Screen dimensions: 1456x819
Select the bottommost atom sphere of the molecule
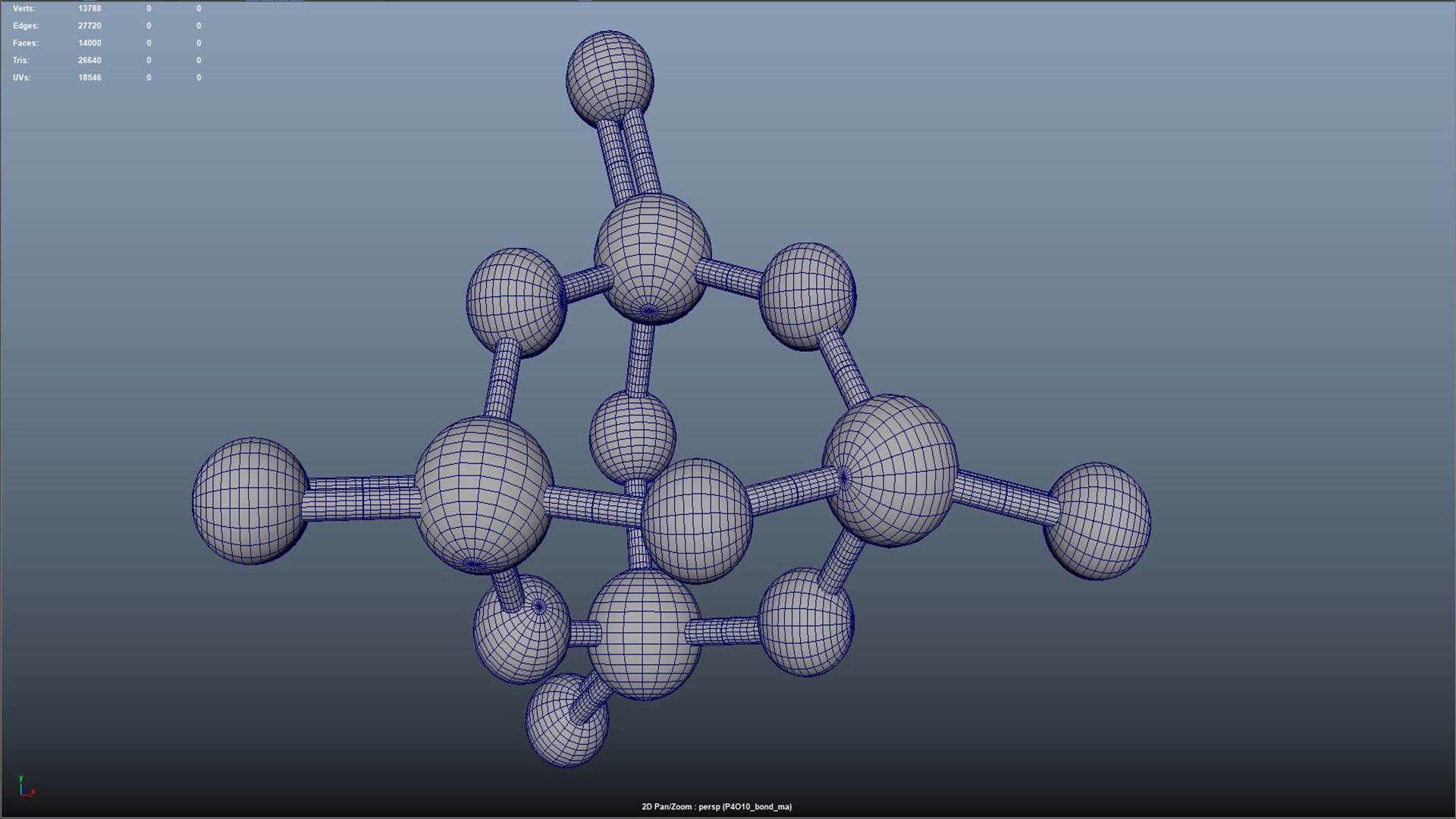click(x=566, y=720)
